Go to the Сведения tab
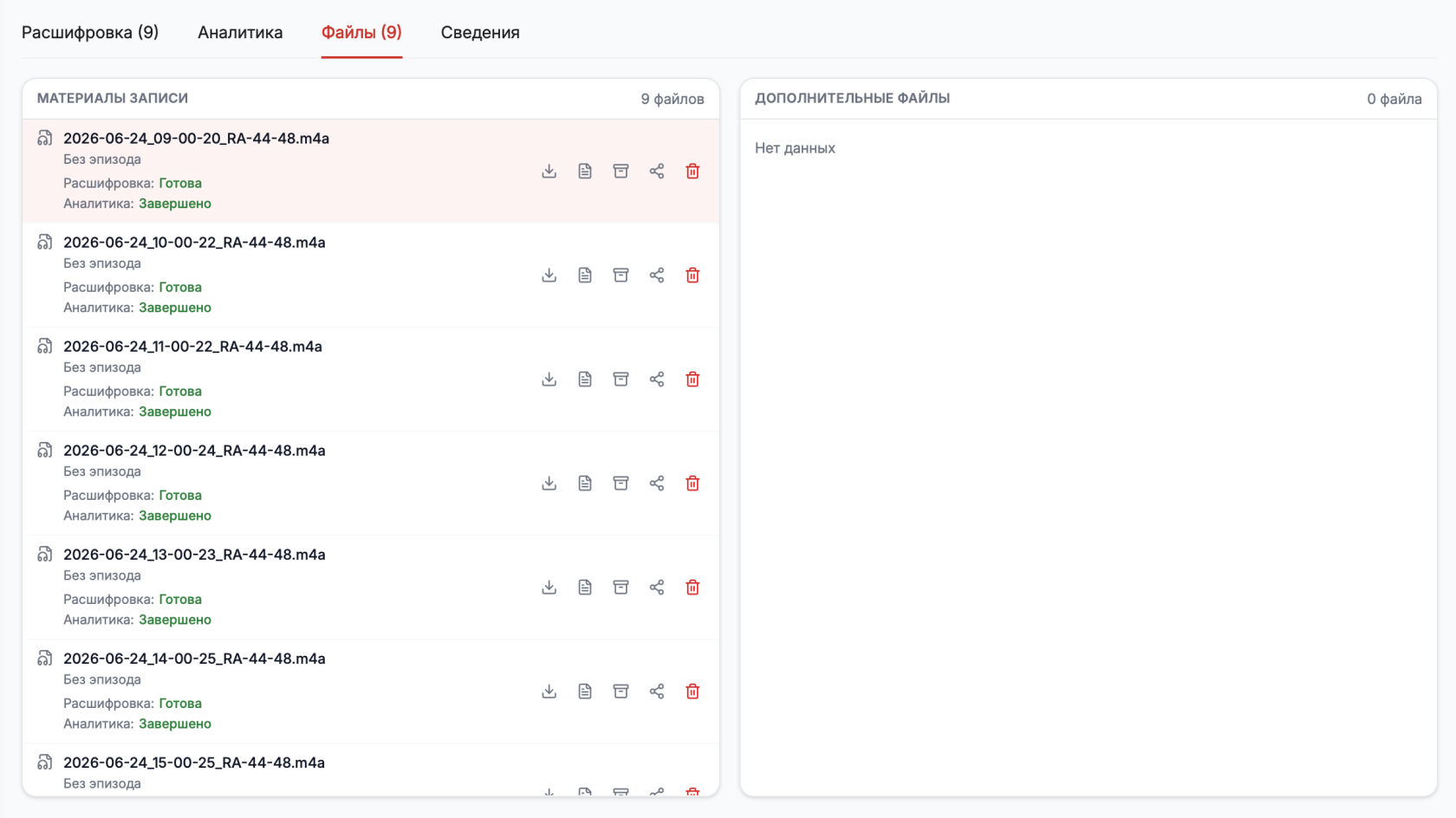This screenshot has width=1456, height=818. point(480,32)
